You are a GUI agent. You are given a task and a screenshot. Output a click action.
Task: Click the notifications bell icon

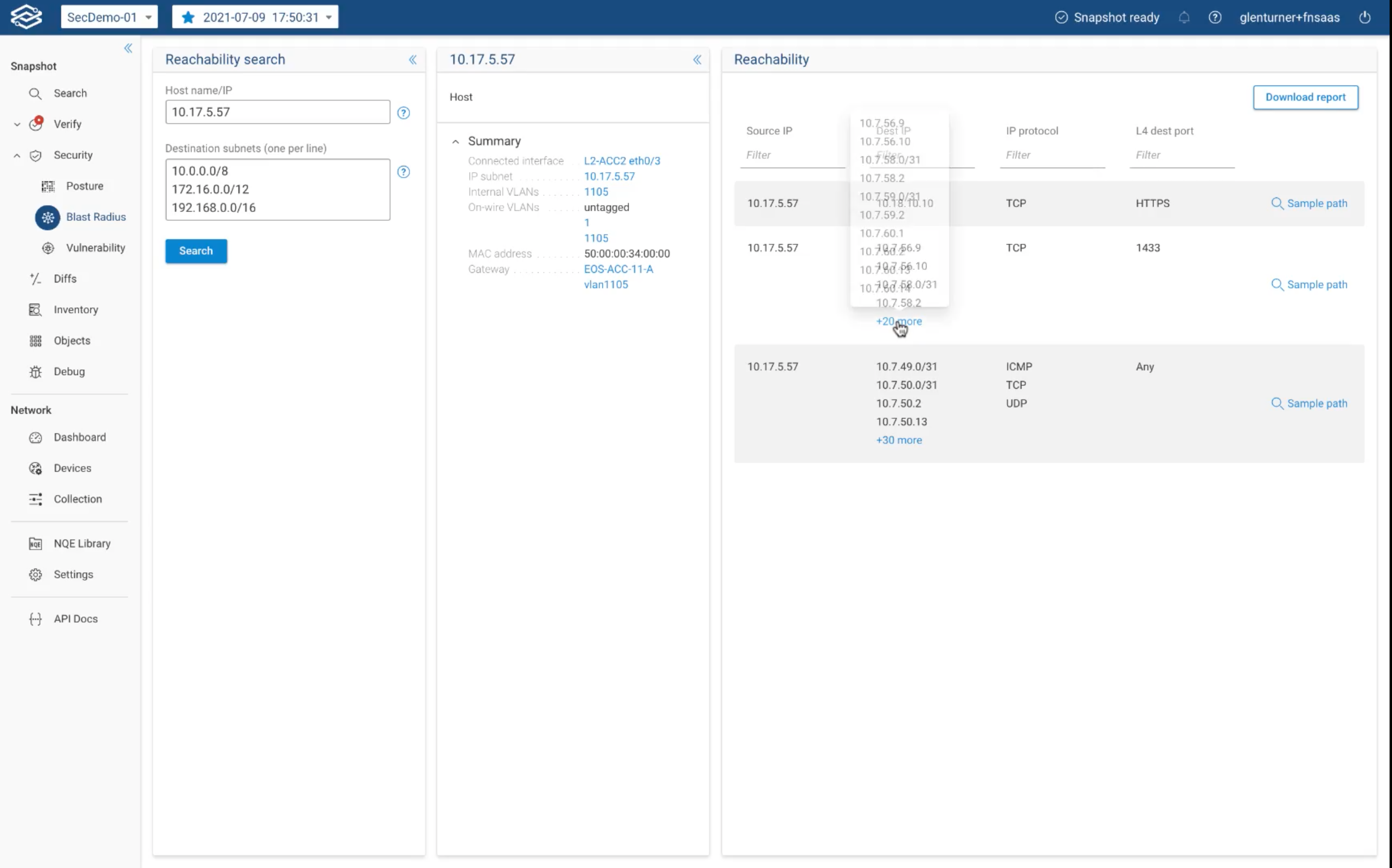click(x=1183, y=17)
